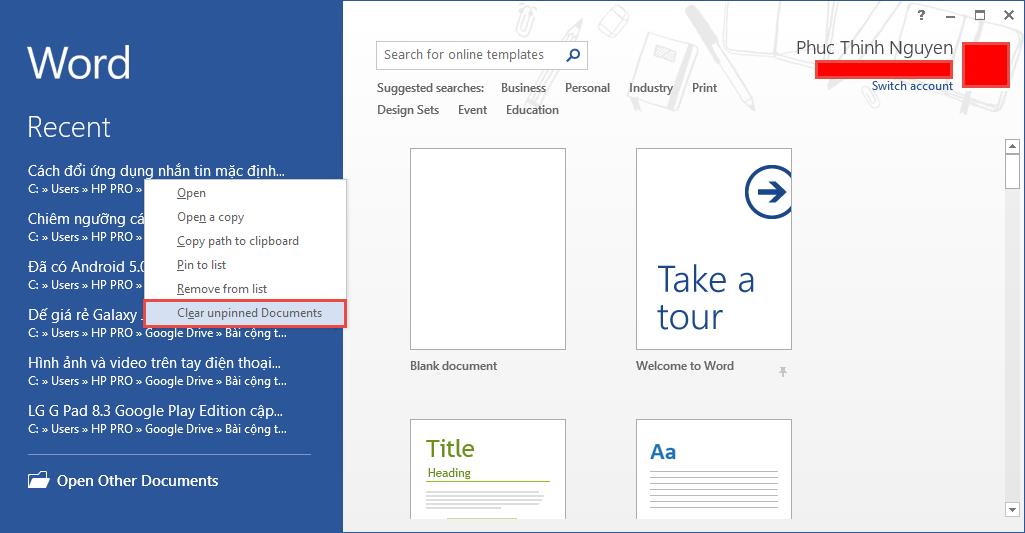This screenshot has height=533, width=1025.
Task: Click the pin icon beside Welcome to Word
Action: click(x=783, y=371)
